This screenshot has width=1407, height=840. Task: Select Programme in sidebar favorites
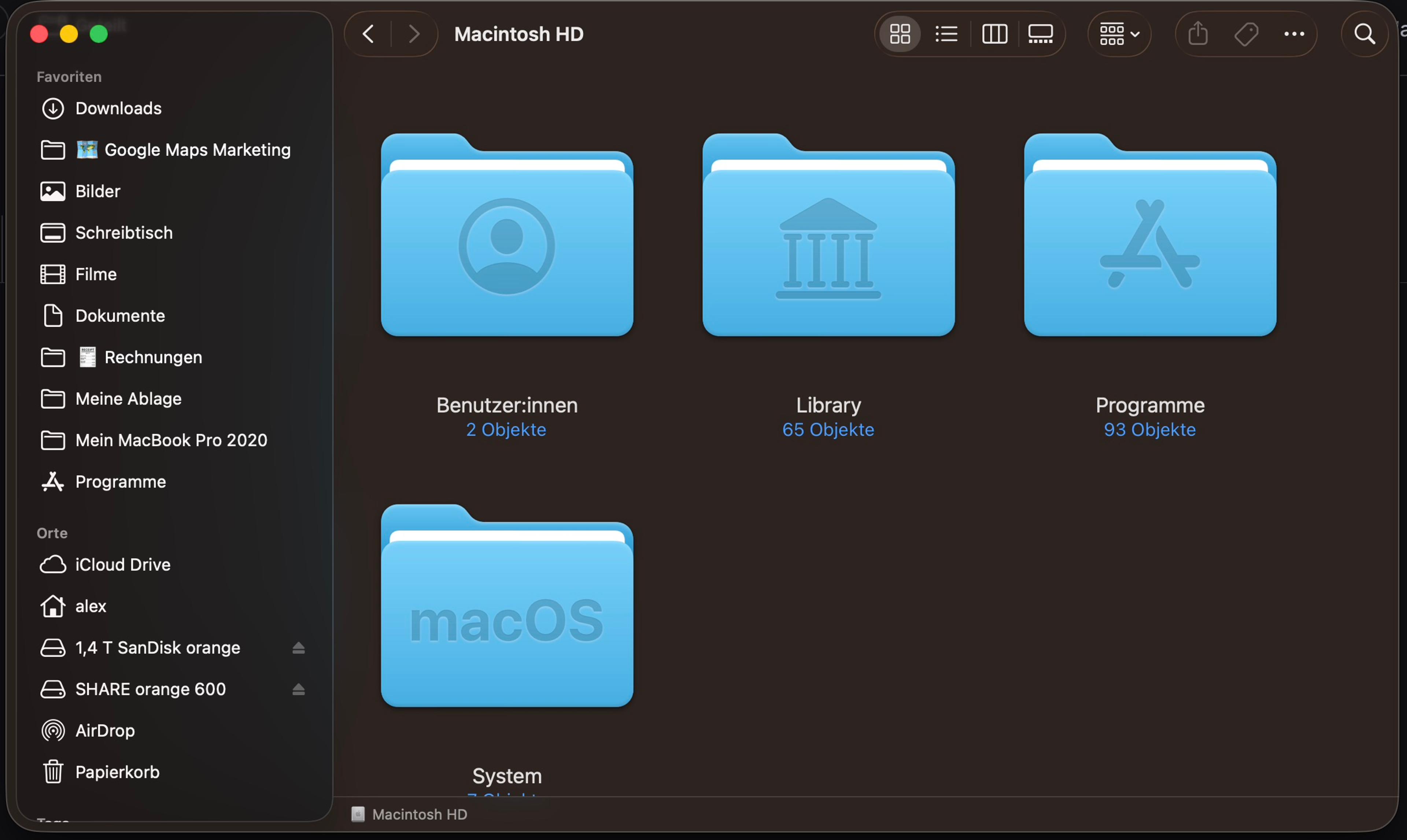coord(174,482)
